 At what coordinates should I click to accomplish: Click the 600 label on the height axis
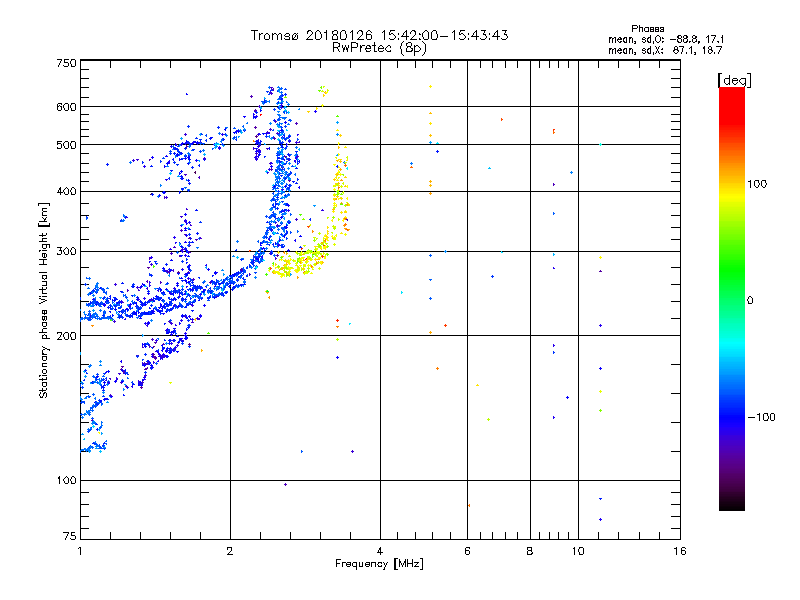coord(66,107)
